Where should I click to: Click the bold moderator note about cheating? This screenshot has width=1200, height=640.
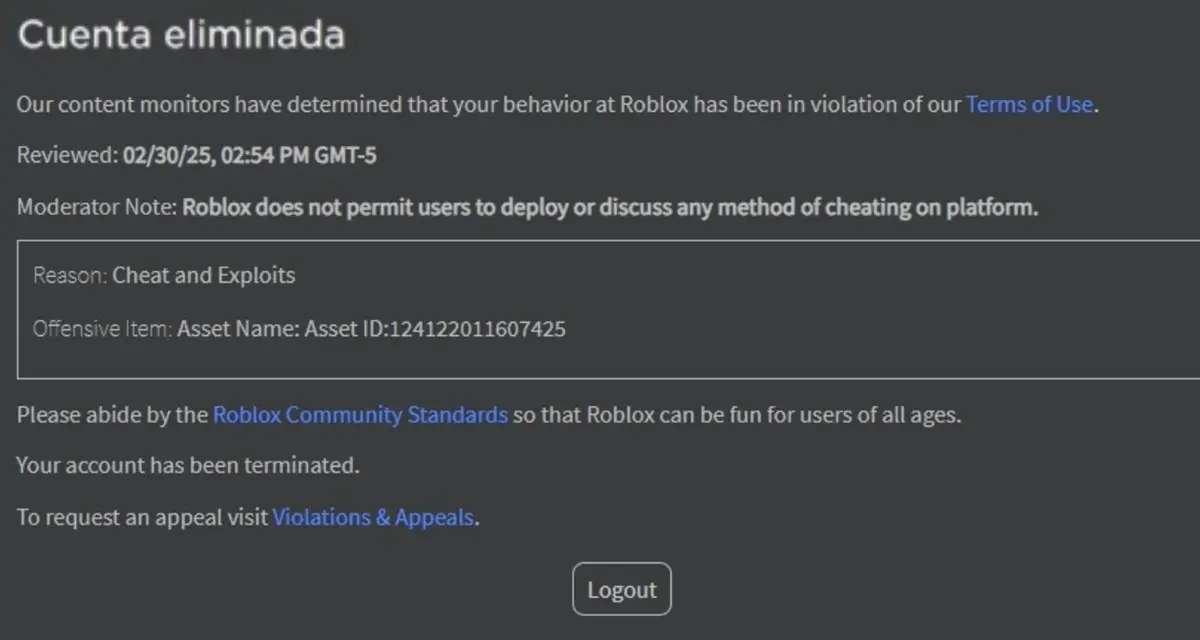[610, 208]
